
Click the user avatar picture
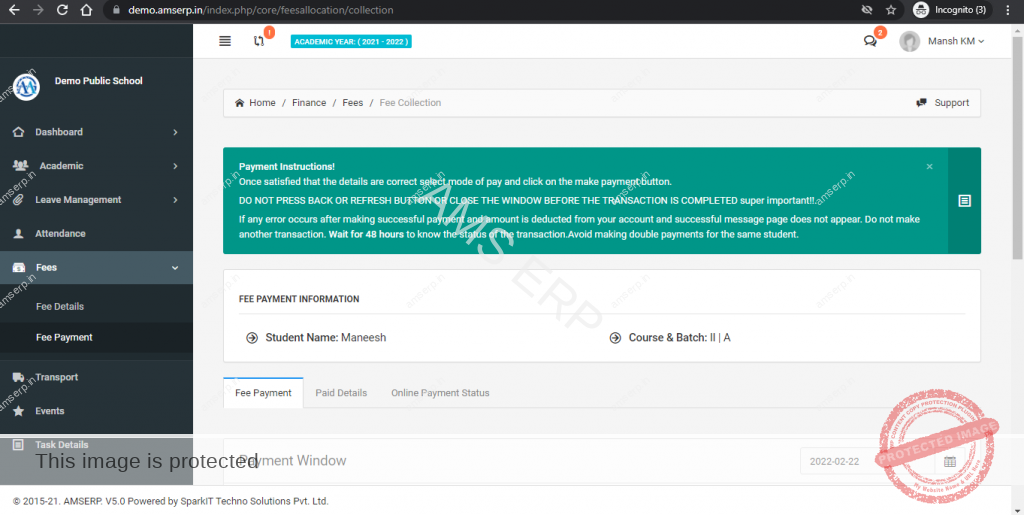point(909,41)
